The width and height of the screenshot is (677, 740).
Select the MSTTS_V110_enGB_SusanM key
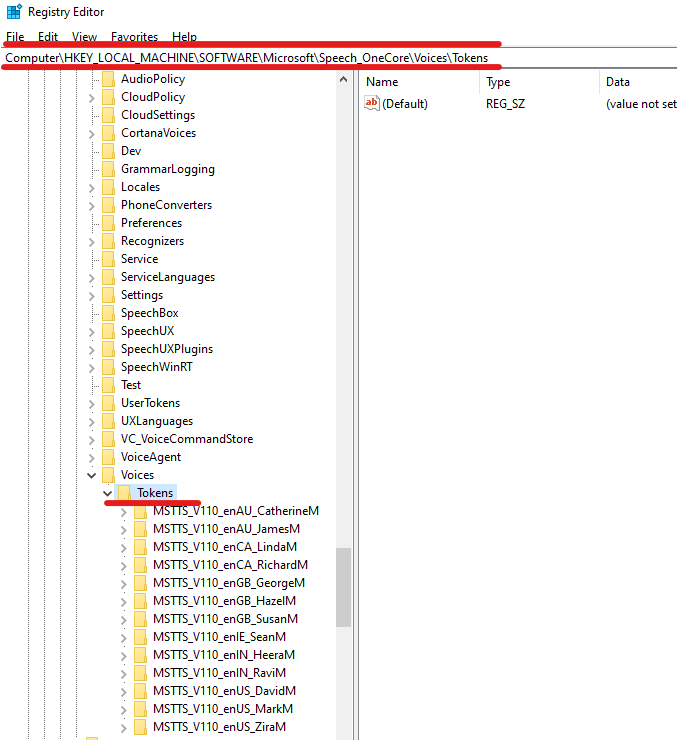[x=226, y=619]
